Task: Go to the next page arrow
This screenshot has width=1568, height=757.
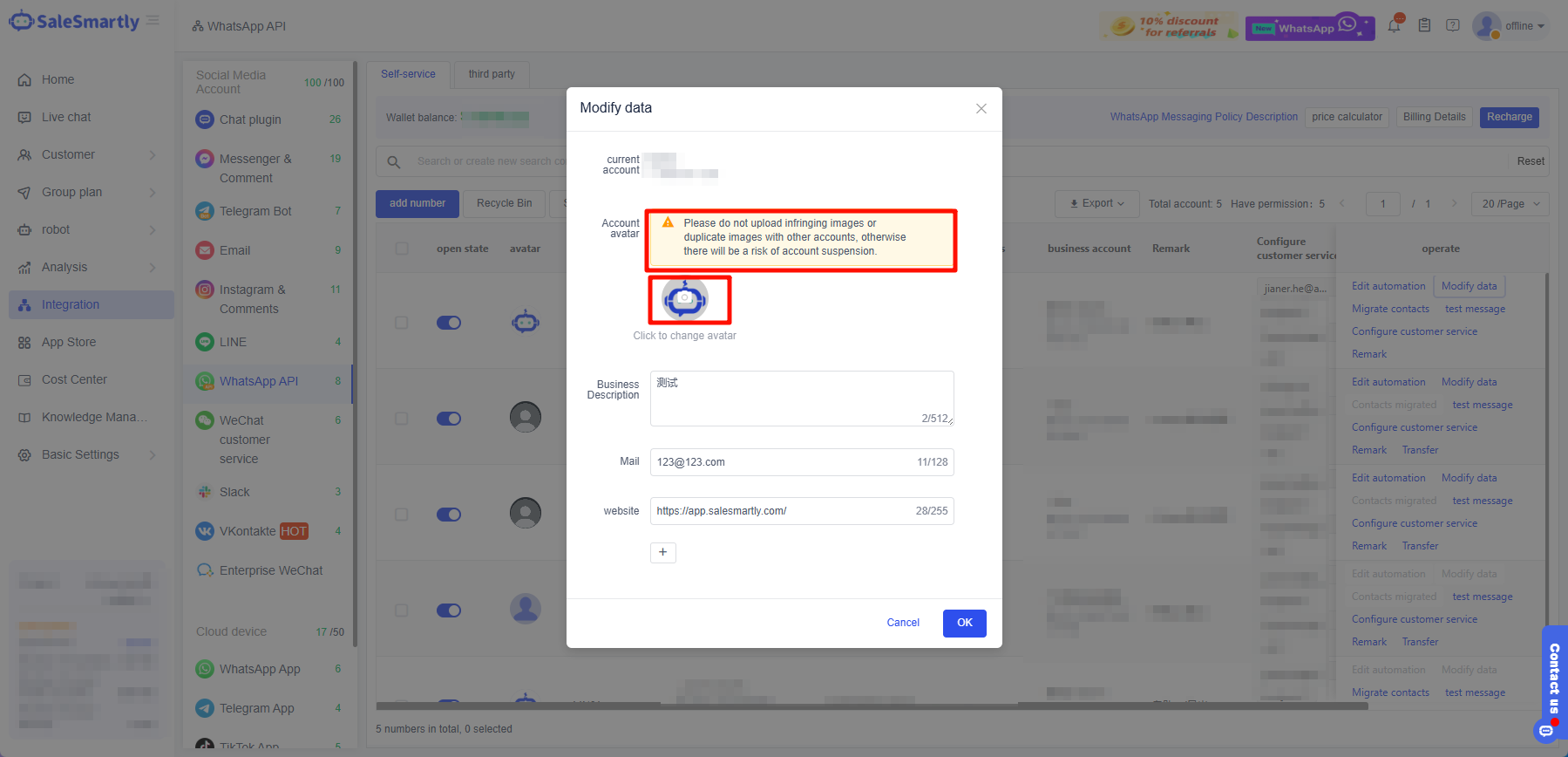Action: tap(1454, 204)
